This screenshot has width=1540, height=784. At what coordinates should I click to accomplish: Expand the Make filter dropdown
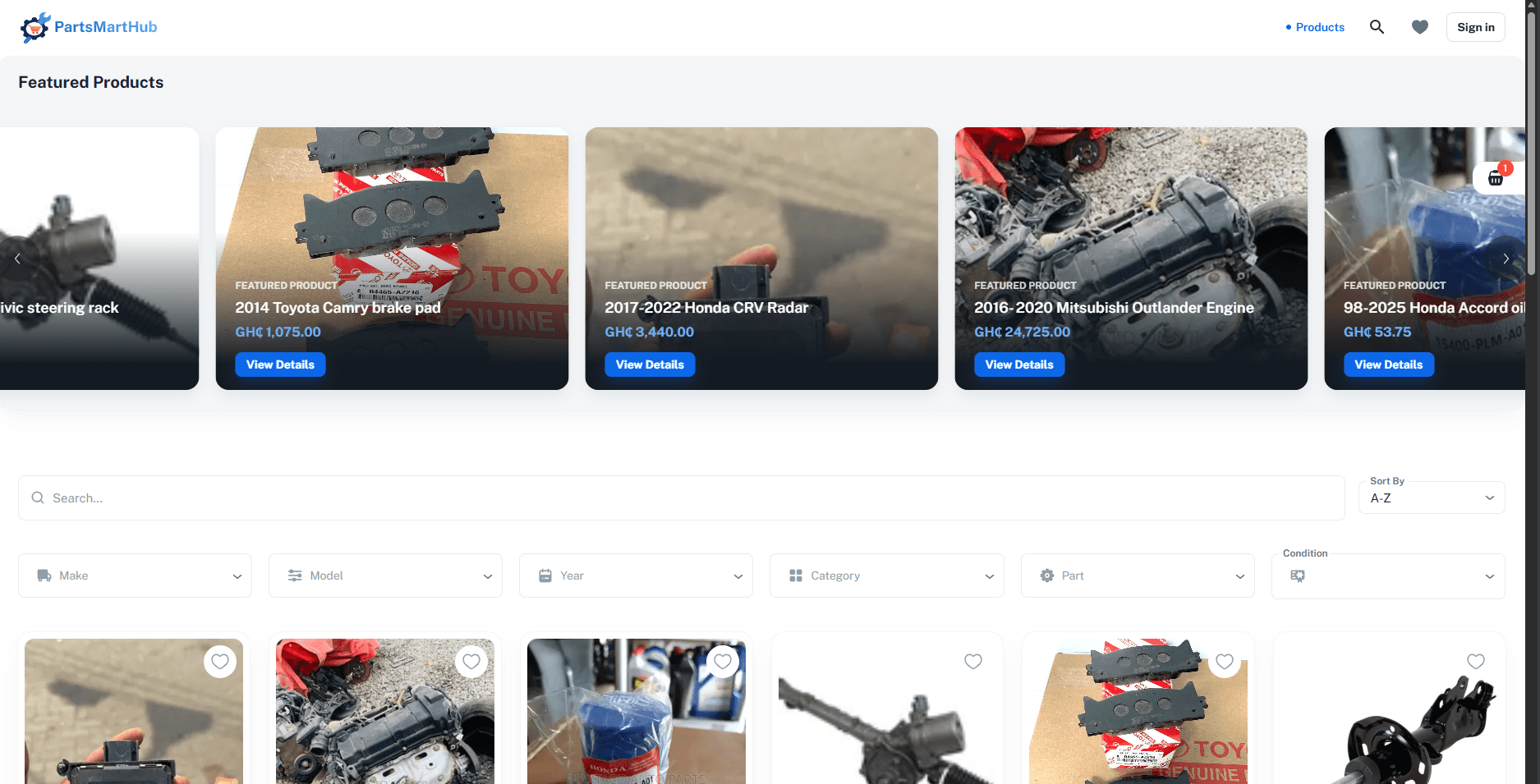(x=135, y=575)
